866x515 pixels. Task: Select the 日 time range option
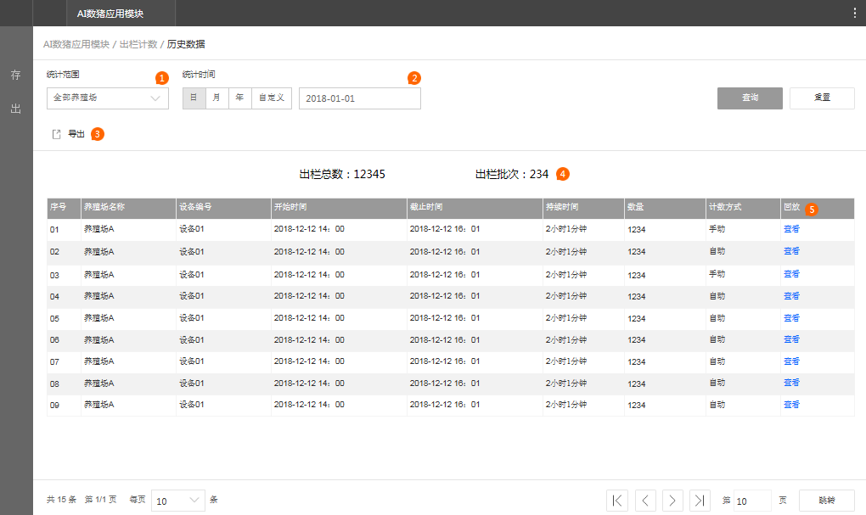click(194, 98)
